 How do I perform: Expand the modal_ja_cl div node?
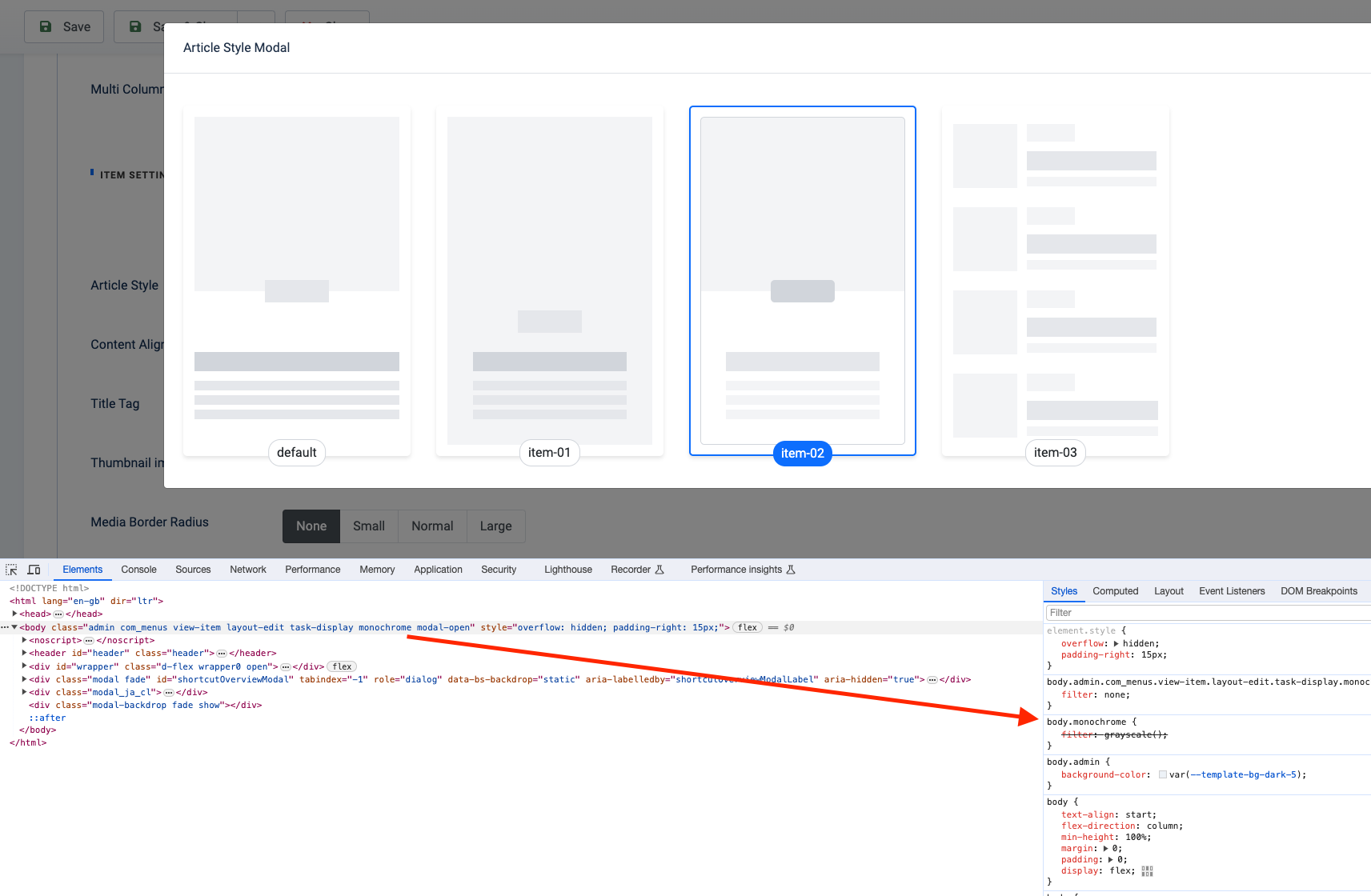(24, 692)
